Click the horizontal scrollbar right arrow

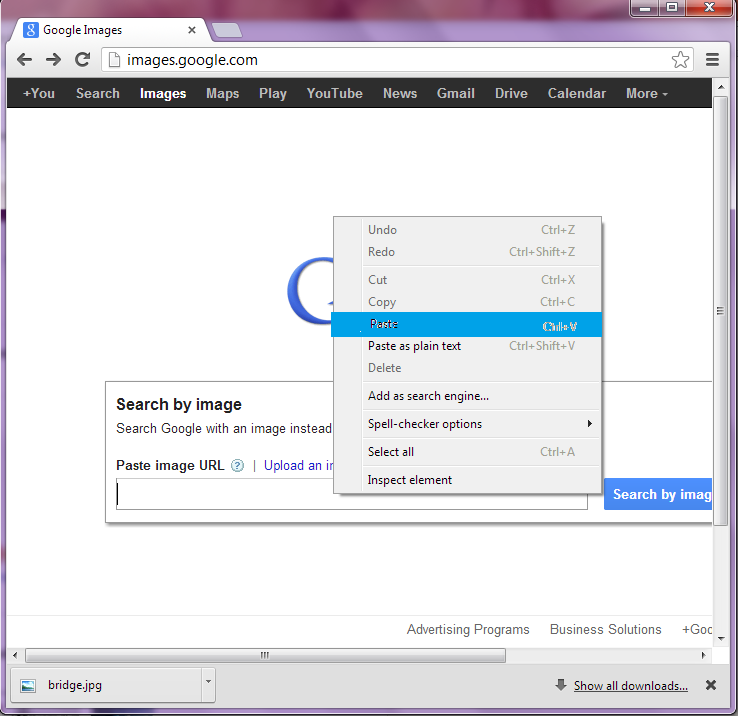(x=704, y=655)
